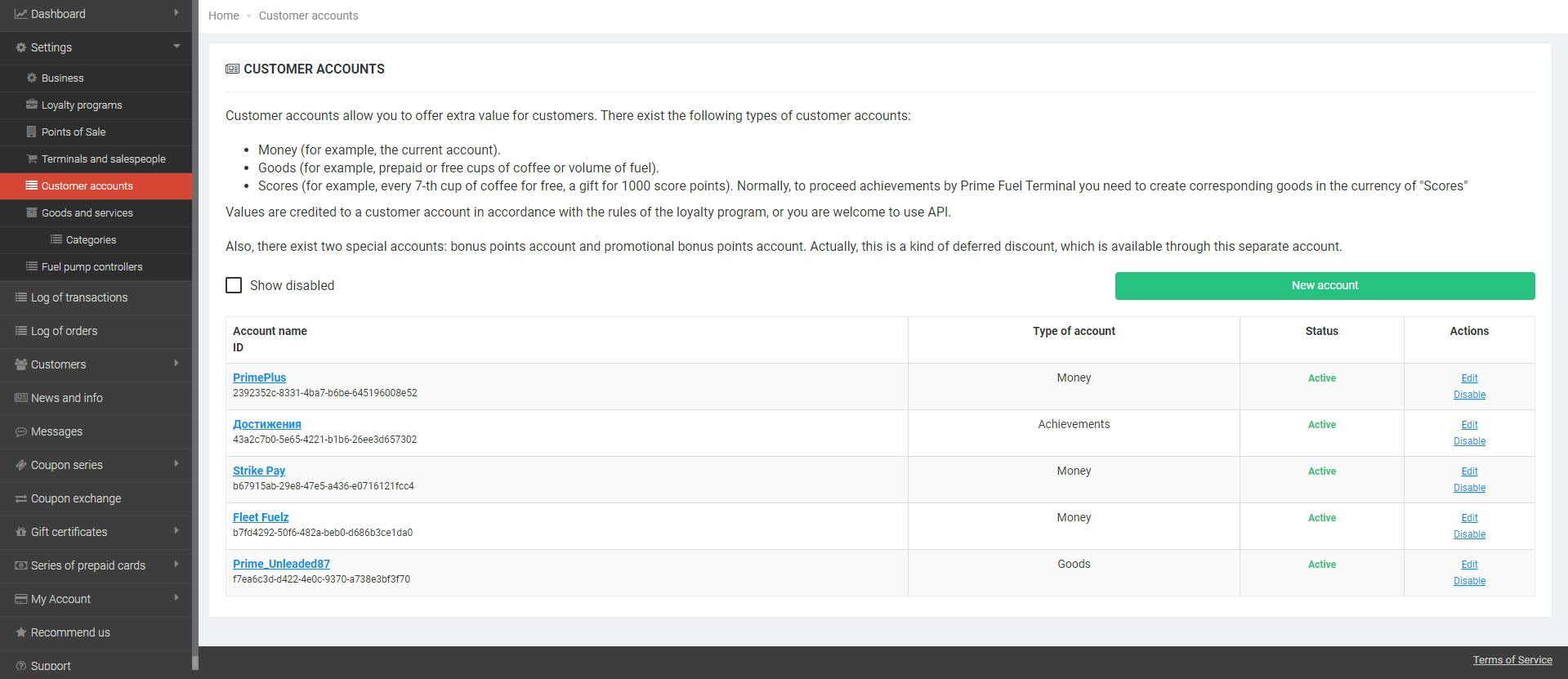Disable the Fleet Fuelz account
This screenshot has width=1568, height=679.
pos(1469,534)
